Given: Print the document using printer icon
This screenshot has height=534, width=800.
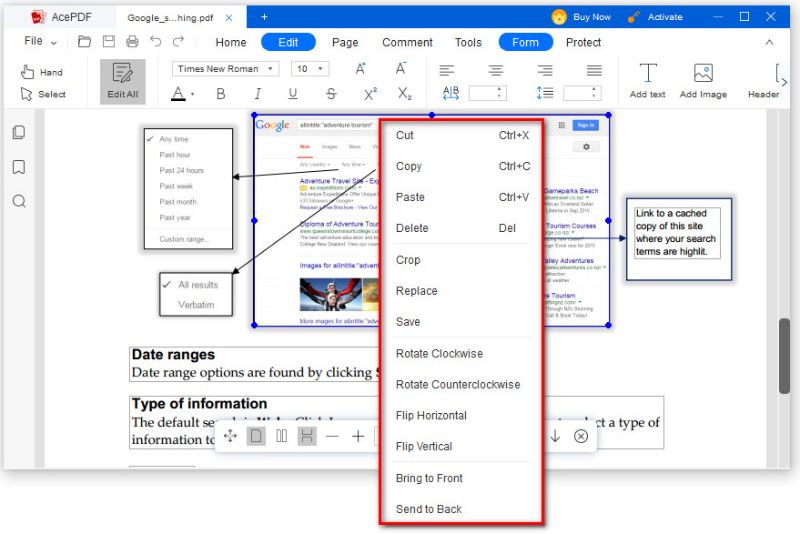Looking at the screenshot, I should coord(132,41).
